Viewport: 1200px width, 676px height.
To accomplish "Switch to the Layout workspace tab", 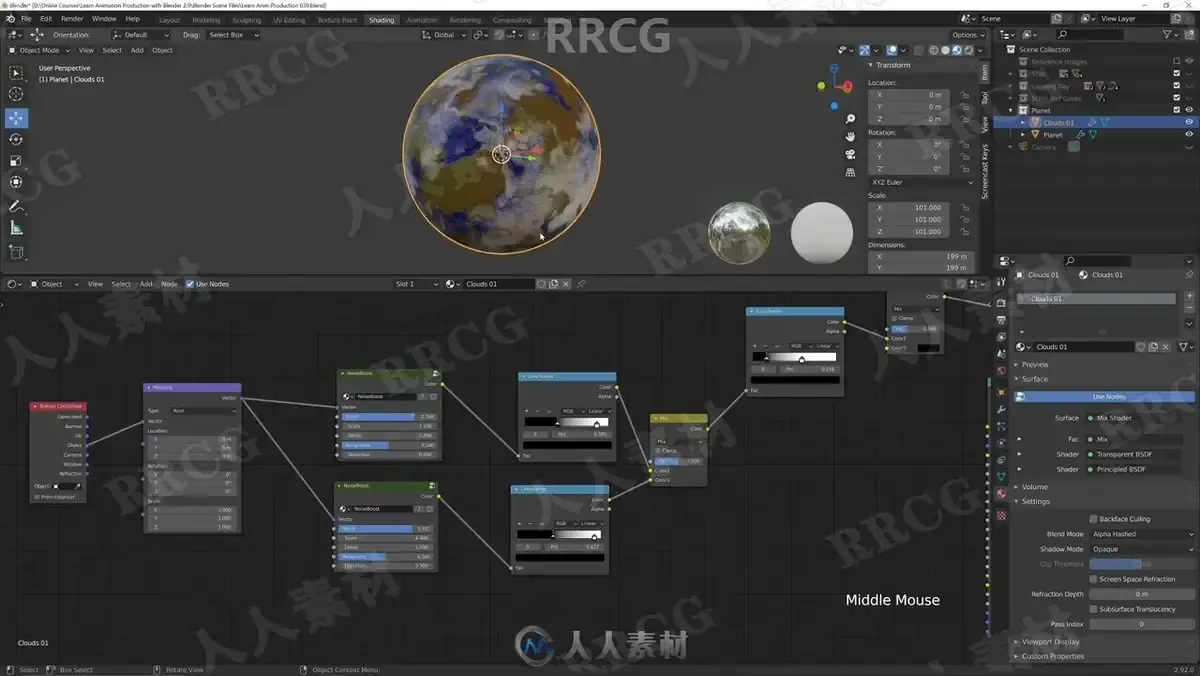I will click(x=169, y=20).
